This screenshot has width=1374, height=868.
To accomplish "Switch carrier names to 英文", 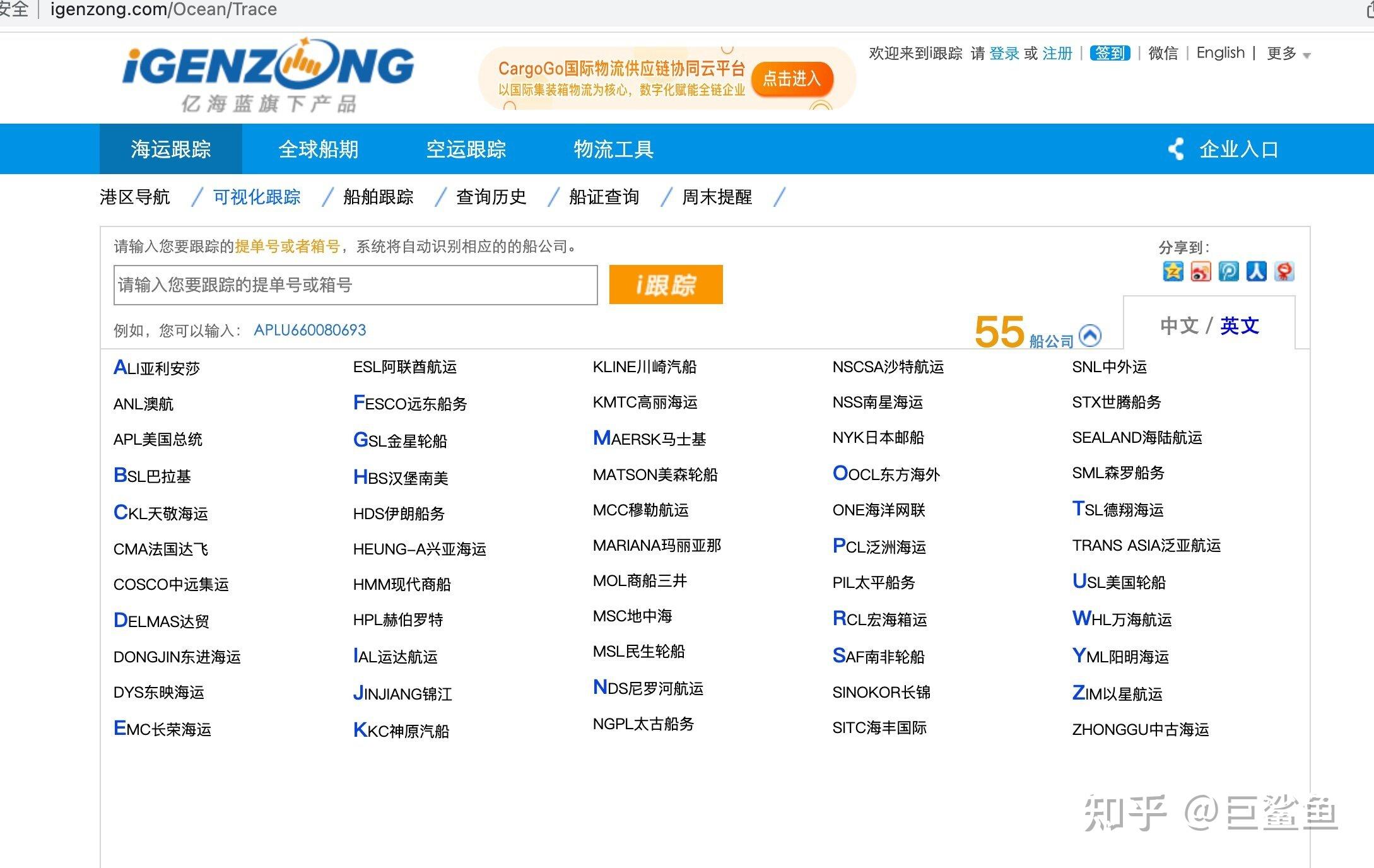I will point(1240,325).
